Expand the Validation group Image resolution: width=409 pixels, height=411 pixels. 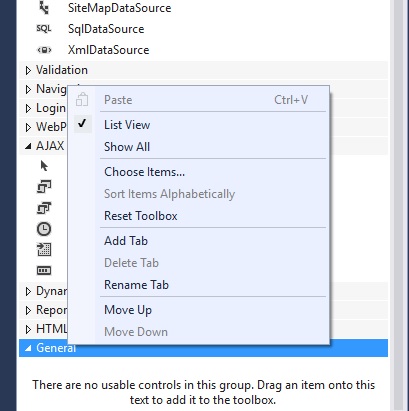(28, 70)
